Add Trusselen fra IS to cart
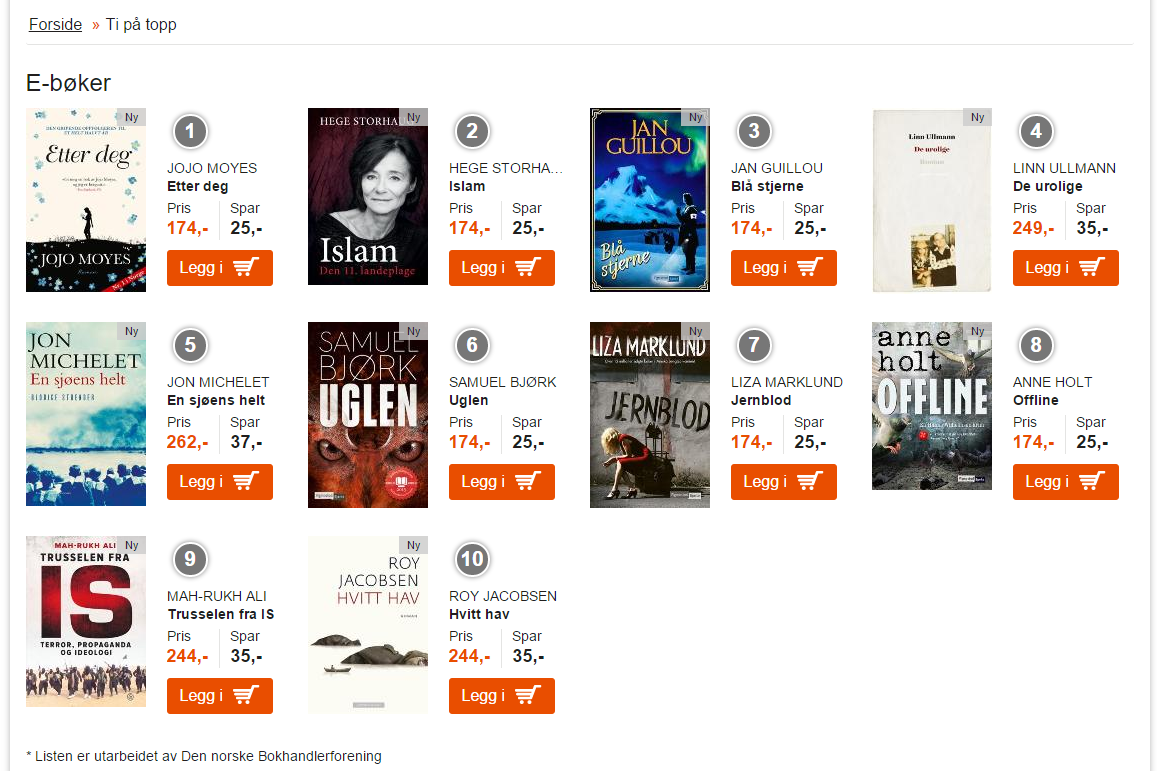Image resolution: width=1157 pixels, height=771 pixels. click(x=220, y=696)
